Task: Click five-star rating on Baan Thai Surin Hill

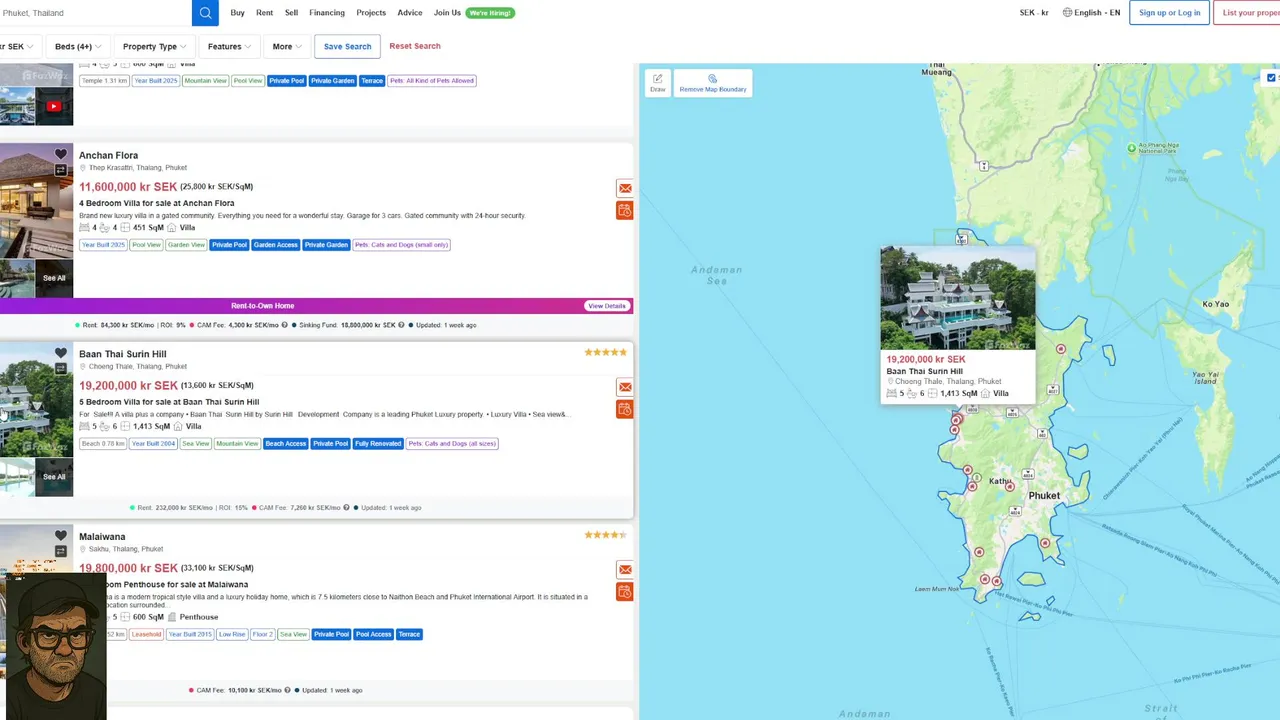Action: coord(606,352)
